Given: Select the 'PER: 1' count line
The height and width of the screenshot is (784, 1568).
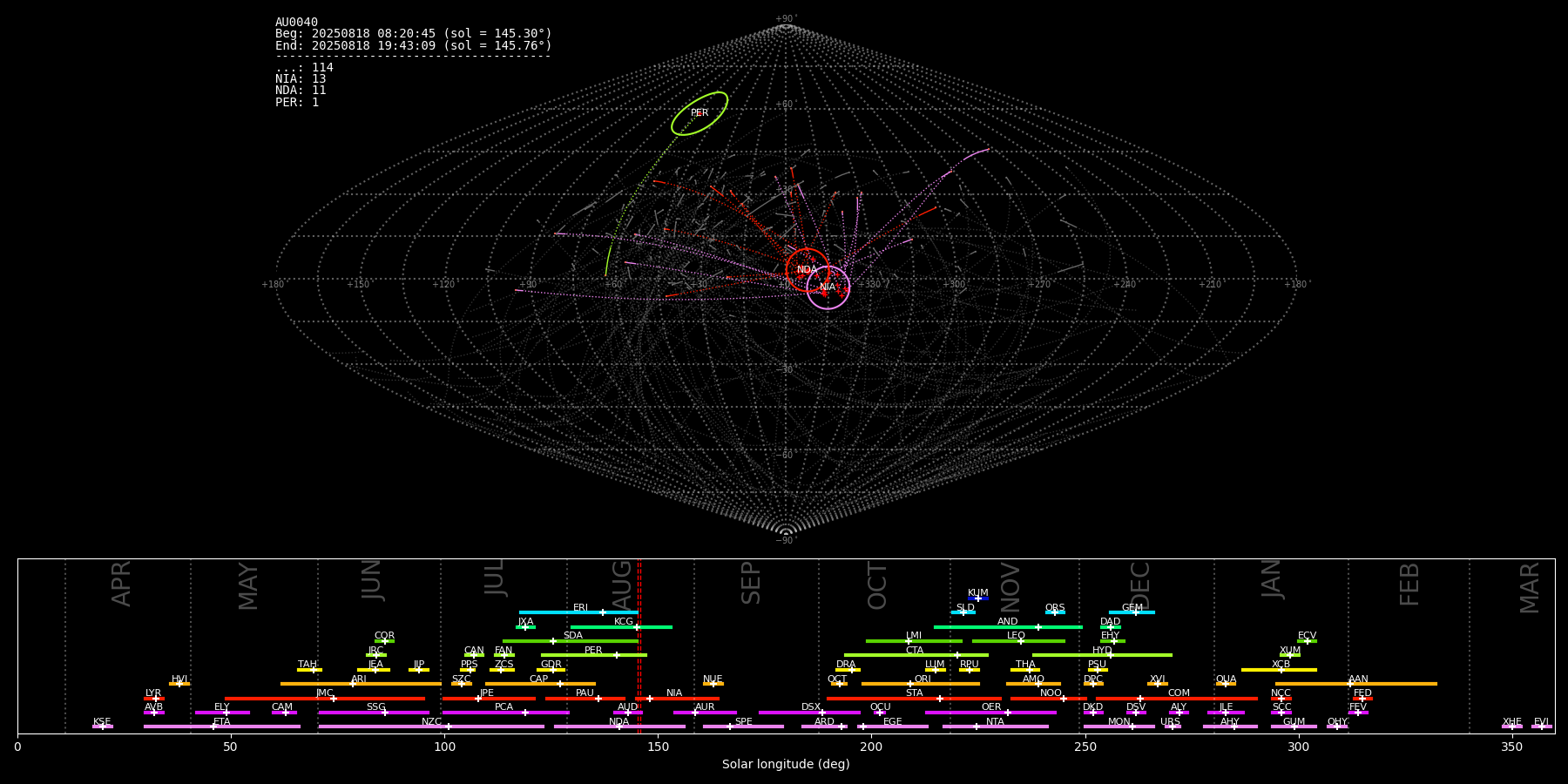Looking at the screenshot, I should coord(297,102).
